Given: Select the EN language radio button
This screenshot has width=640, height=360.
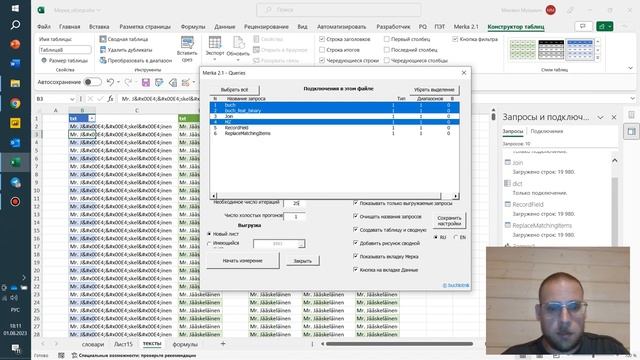Looking at the screenshot, I should pos(456,237).
